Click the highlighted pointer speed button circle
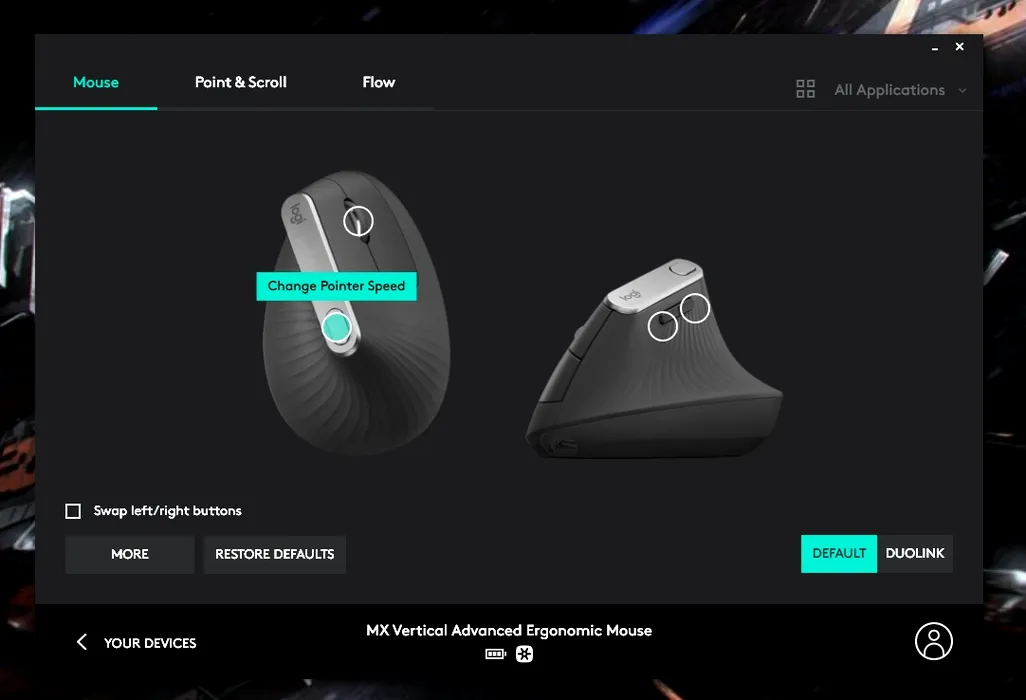The height and width of the screenshot is (700, 1026). point(337,327)
